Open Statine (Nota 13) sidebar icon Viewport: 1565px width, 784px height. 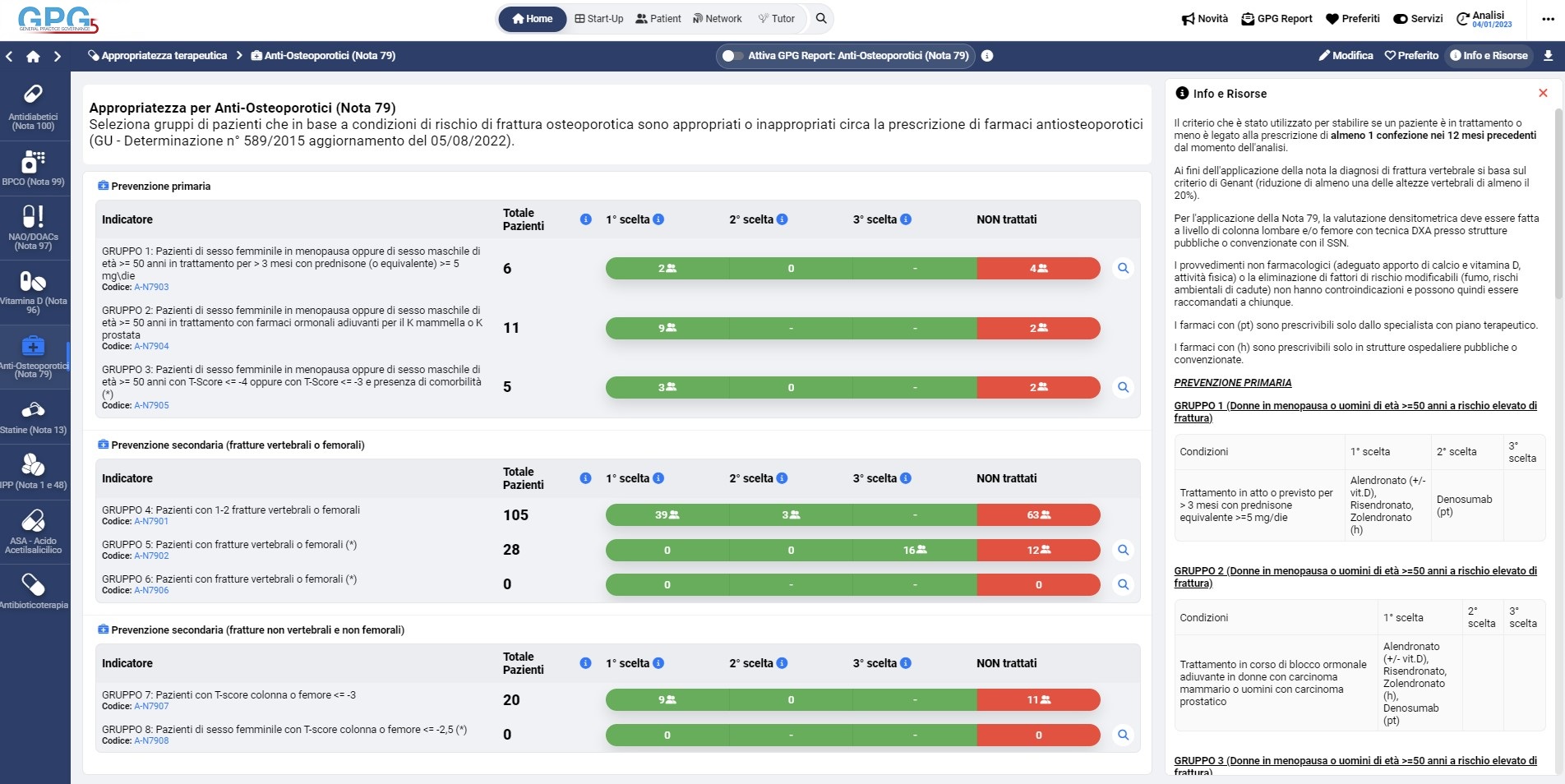click(x=33, y=417)
